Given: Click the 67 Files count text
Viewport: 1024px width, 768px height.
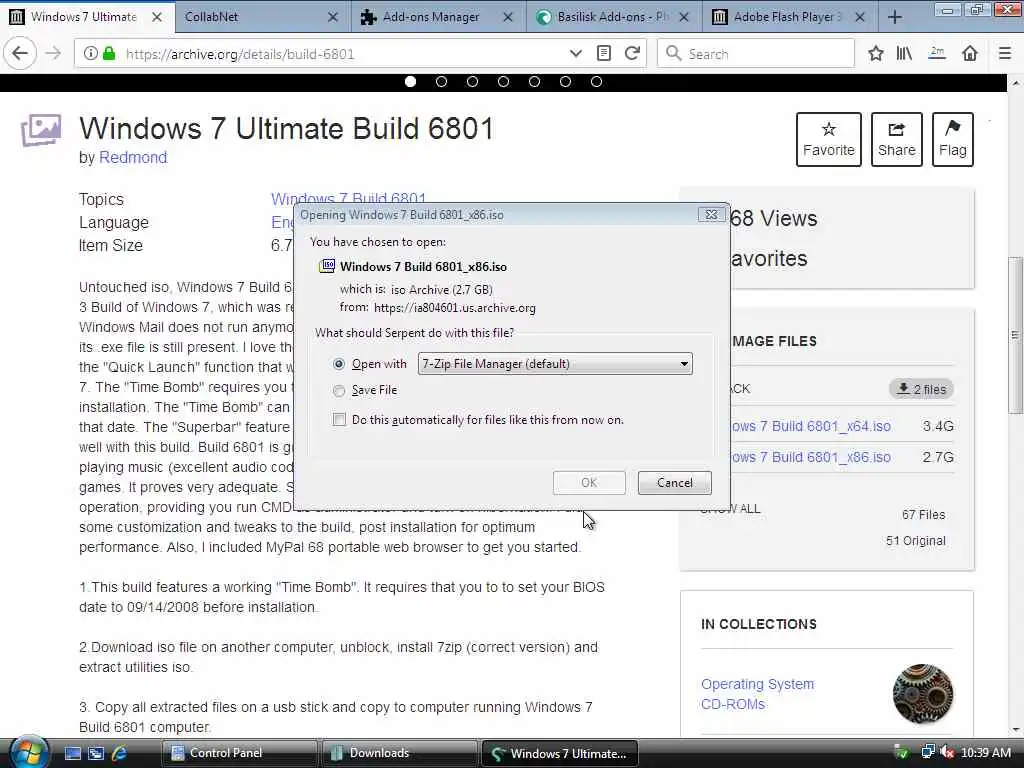Looking at the screenshot, I should 923,515.
